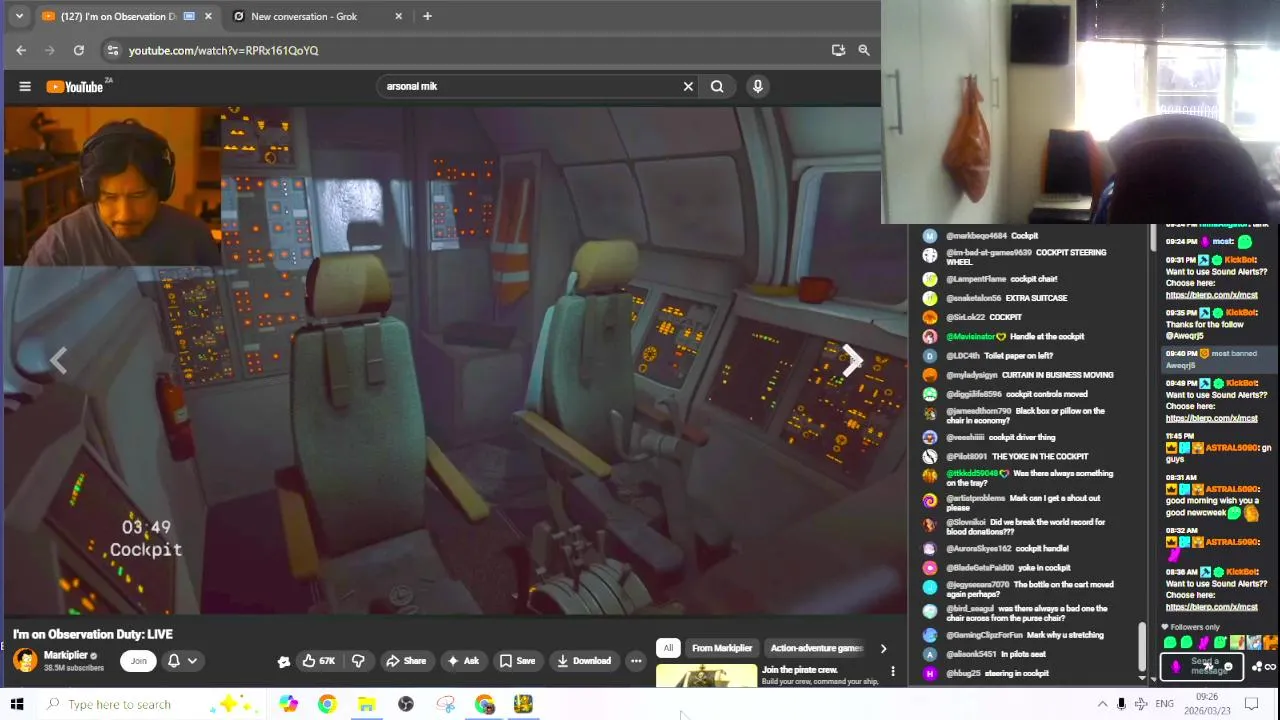Open the Join the pirate crew thumbnail
The height and width of the screenshot is (720, 1280).
pos(706,676)
